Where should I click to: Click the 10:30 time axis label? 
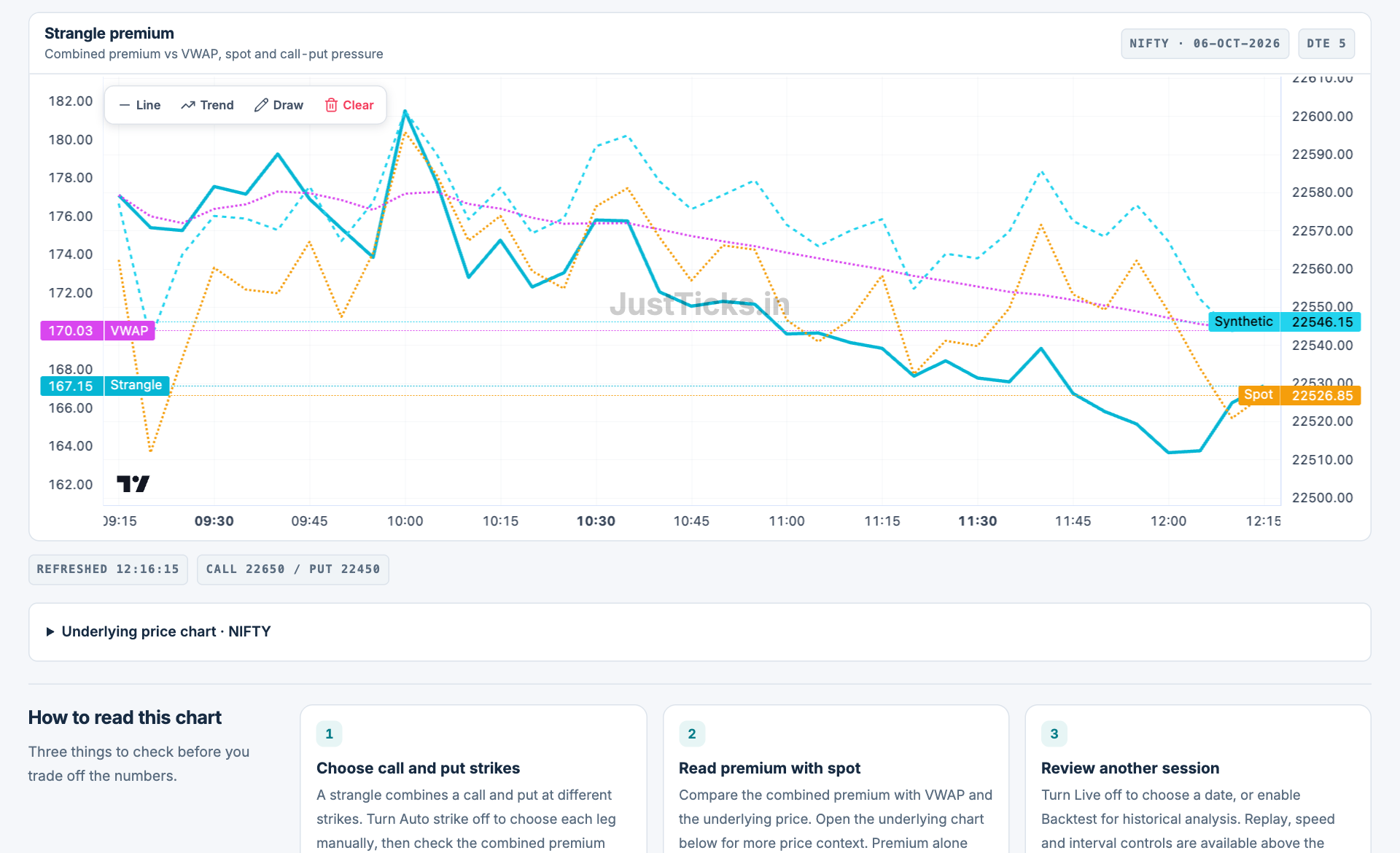click(596, 521)
